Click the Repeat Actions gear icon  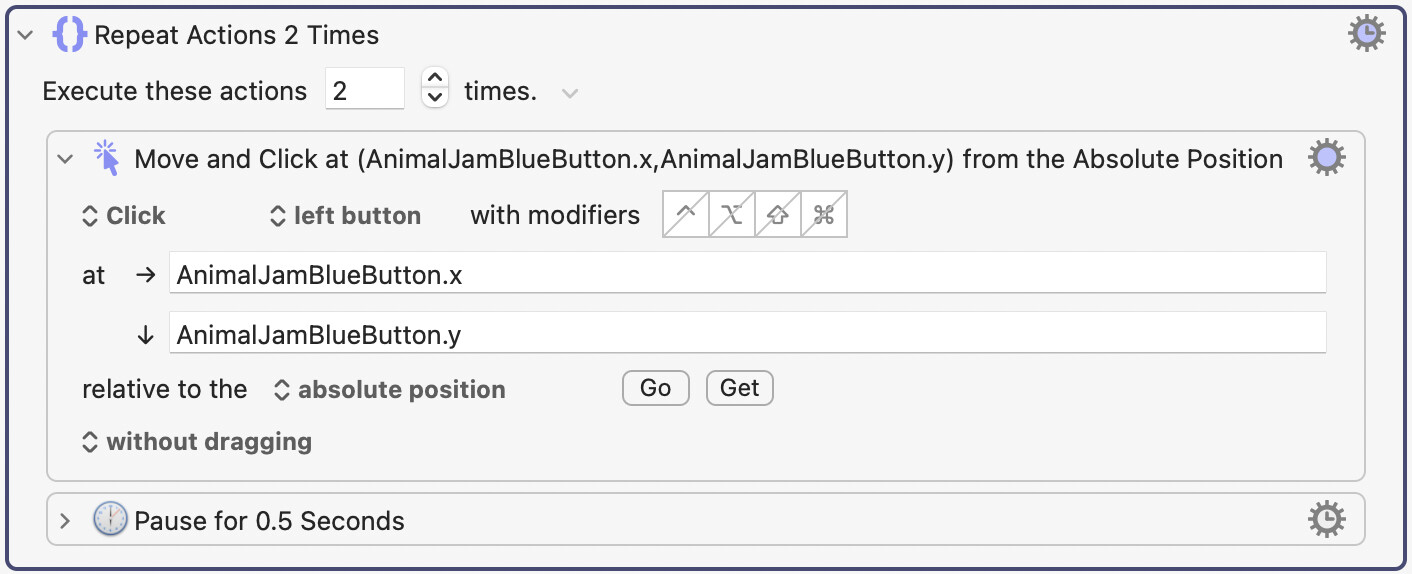click(1366, 35)
